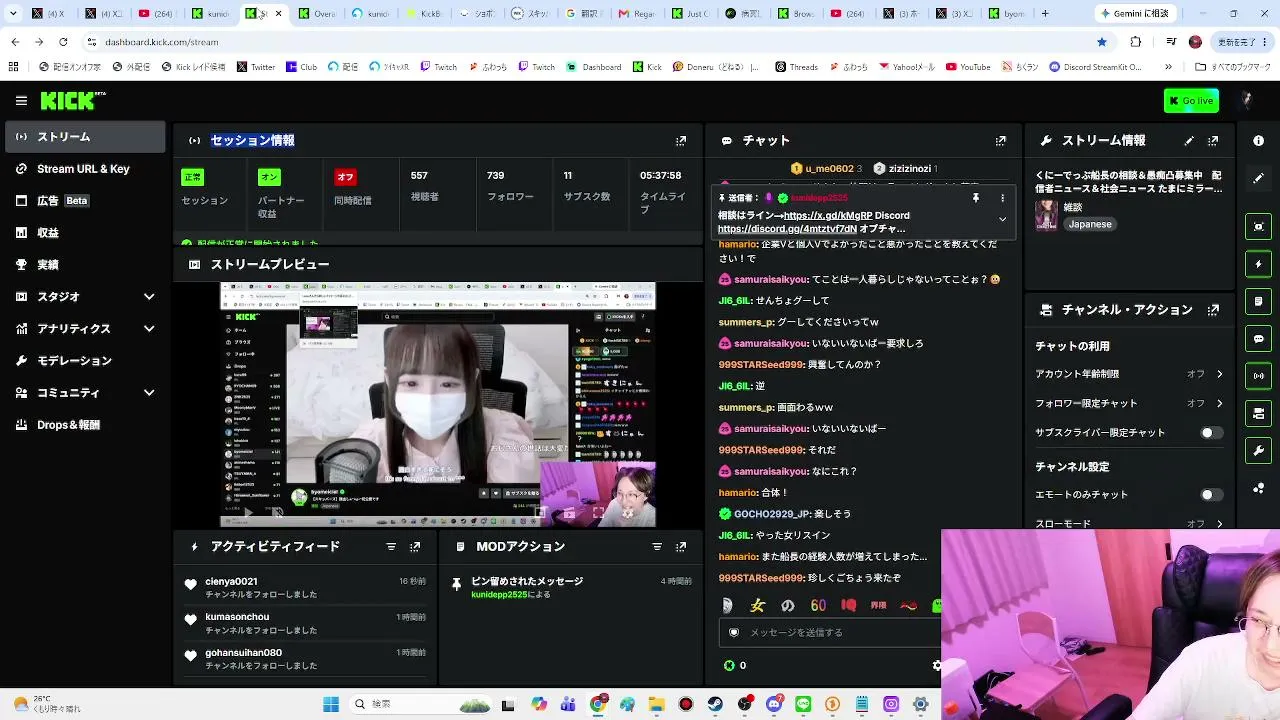
Task: Open the Steam icon in the taskbar
Action: [715, 705]
